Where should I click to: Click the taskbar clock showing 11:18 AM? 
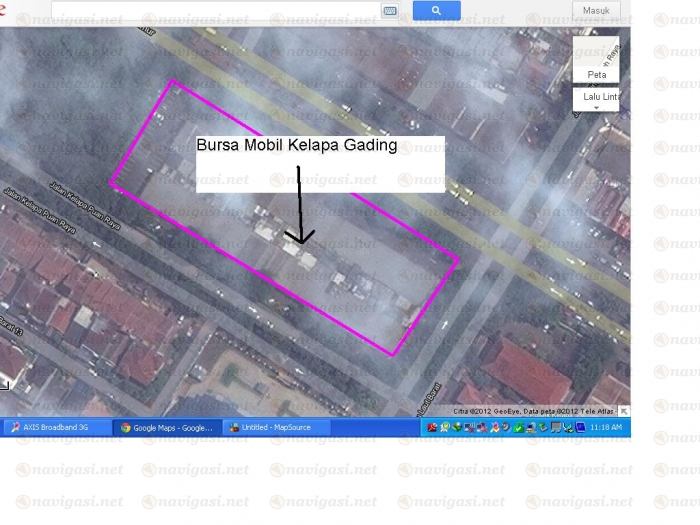[x=606, y=427]
